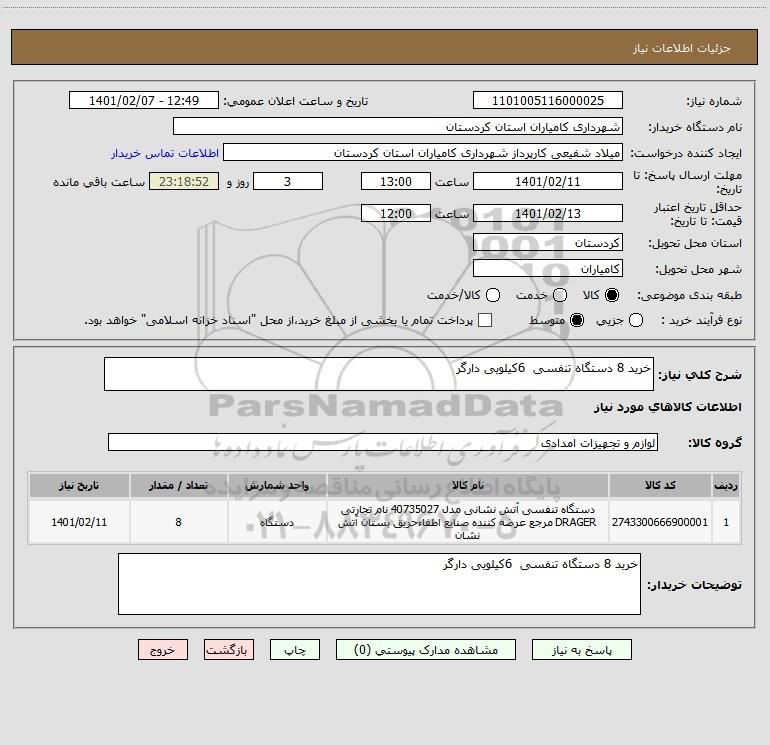
Task: Click the quantity cell showing 8
Action: point(178,522)
